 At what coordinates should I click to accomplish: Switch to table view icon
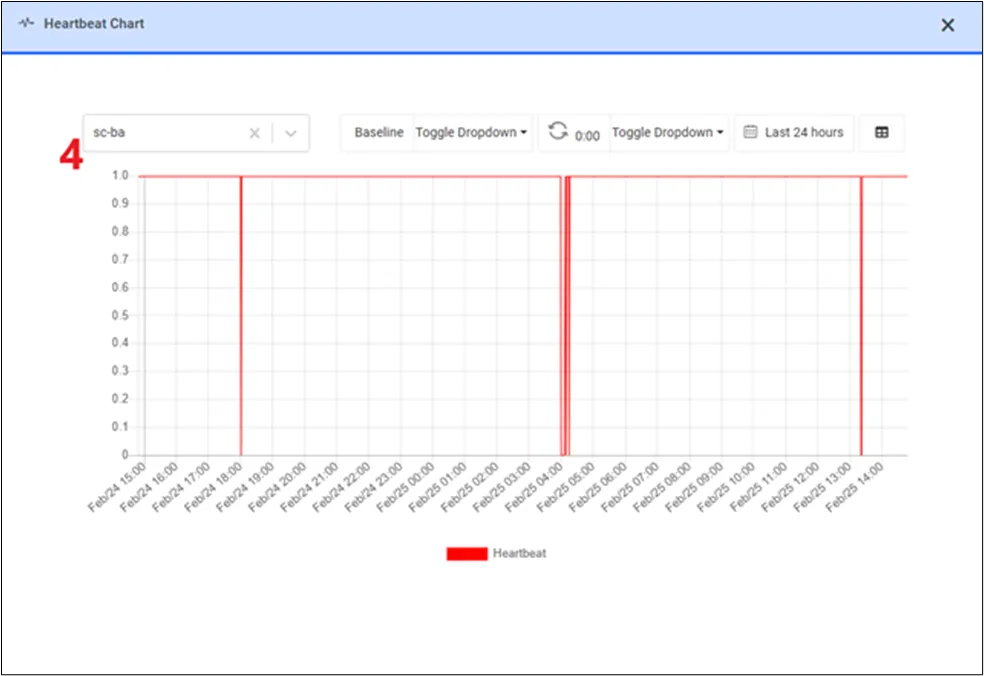881,132
